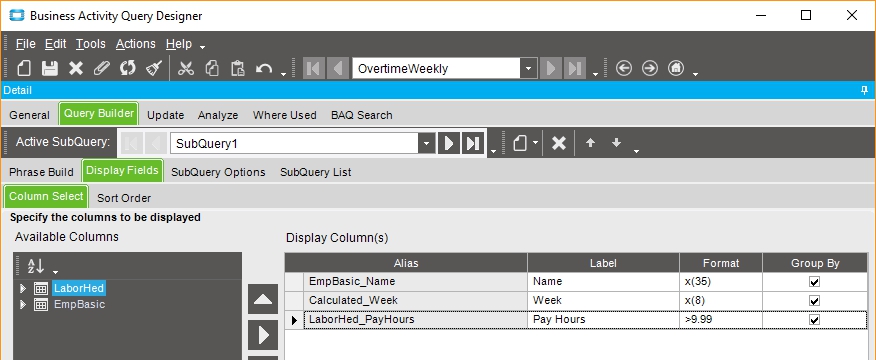
Task: Click the up triangle button beside the column list
Action: click(263, 299)
